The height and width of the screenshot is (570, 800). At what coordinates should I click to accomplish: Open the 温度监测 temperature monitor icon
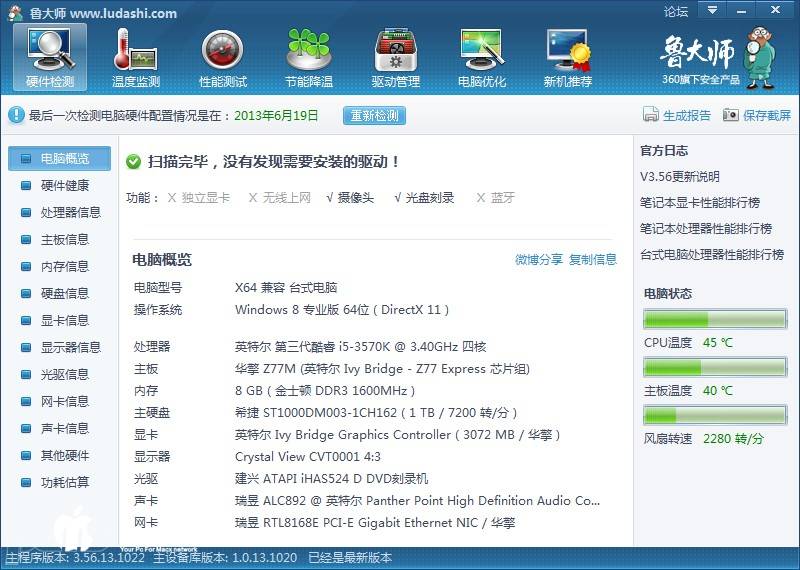coord(136,50)
